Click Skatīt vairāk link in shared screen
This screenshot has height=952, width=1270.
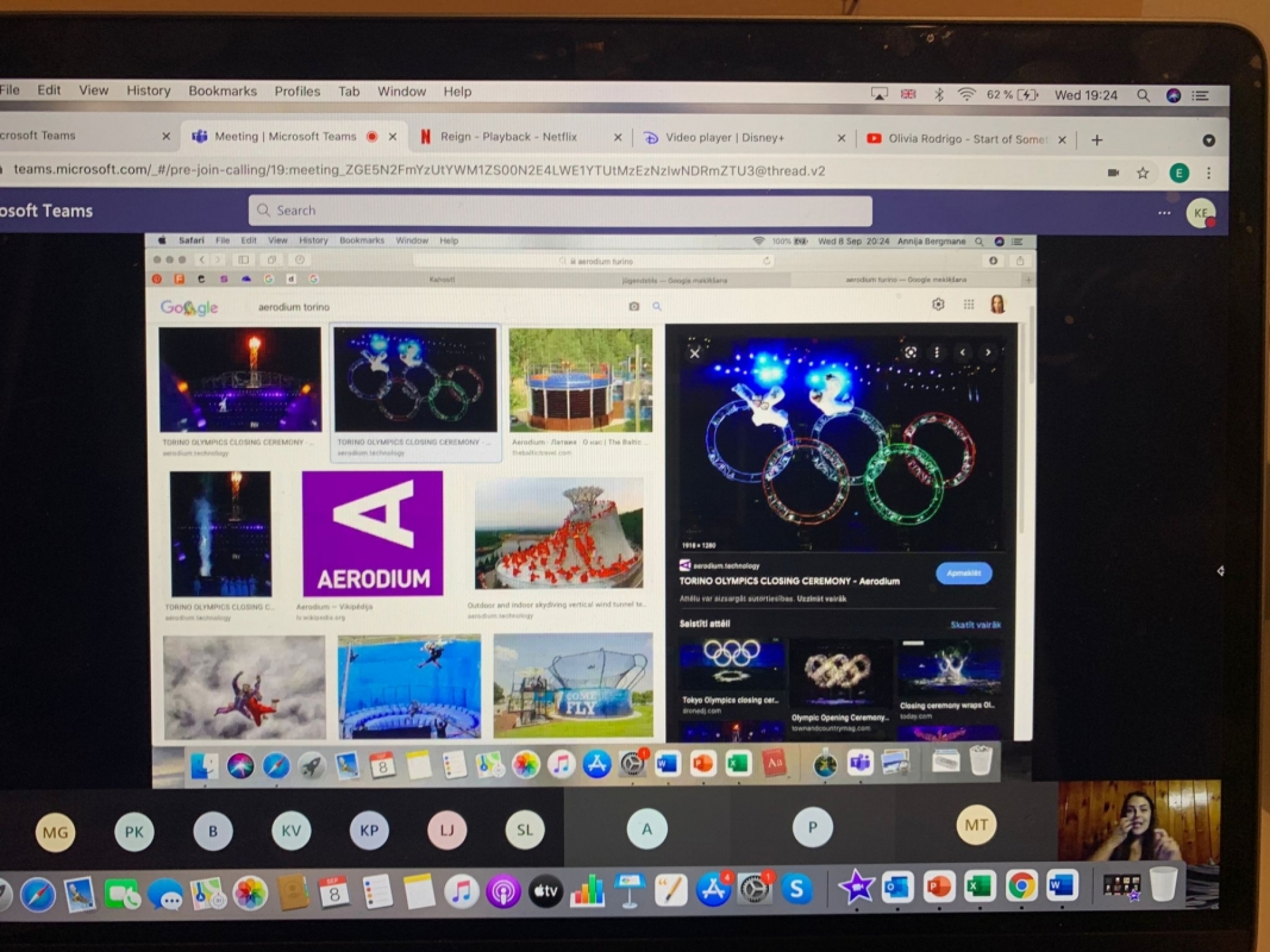(x=975, y=625)
